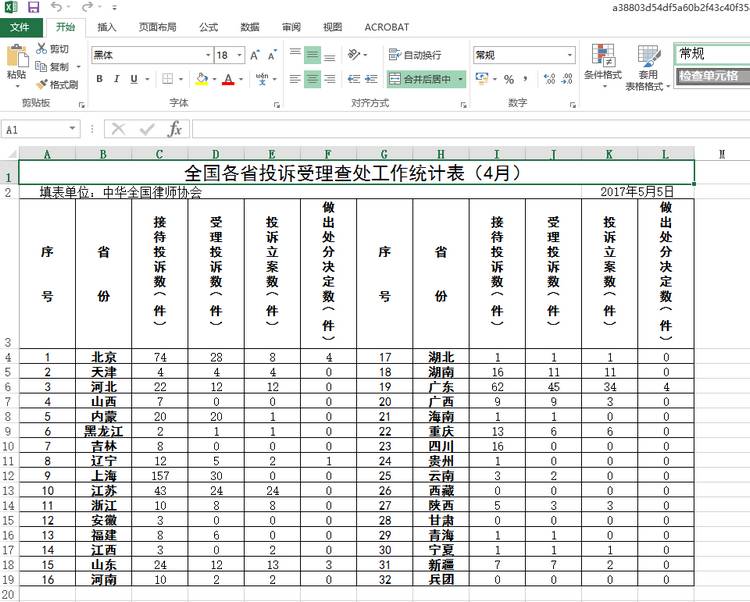This screenshot has height=602, width=750.
Task: Expand font color dropdown arrow
Action: pos(241,79)
